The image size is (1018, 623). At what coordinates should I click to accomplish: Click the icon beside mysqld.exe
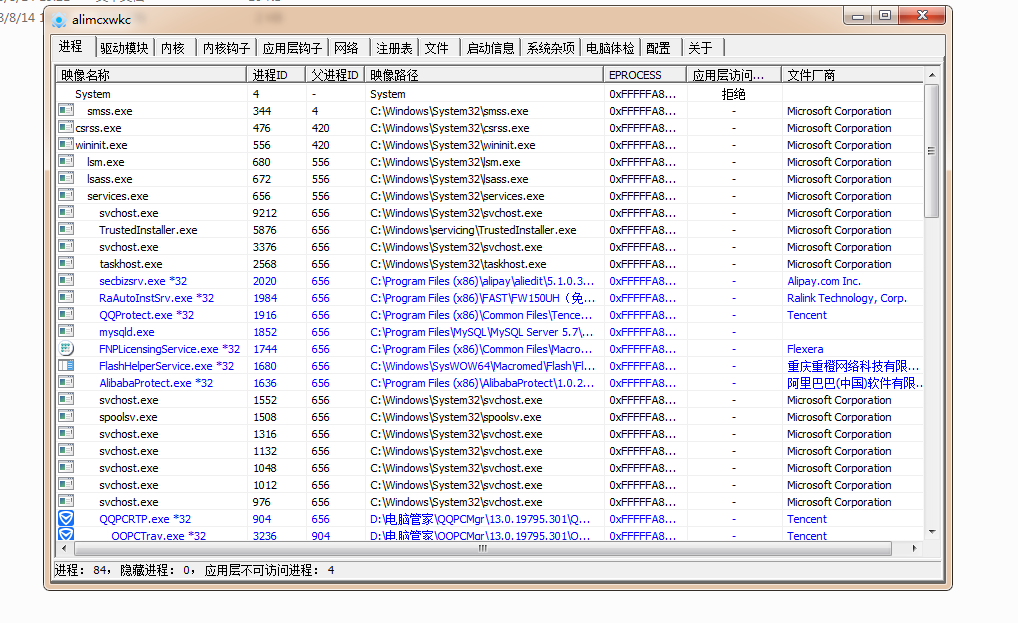(x=66, y=331)
